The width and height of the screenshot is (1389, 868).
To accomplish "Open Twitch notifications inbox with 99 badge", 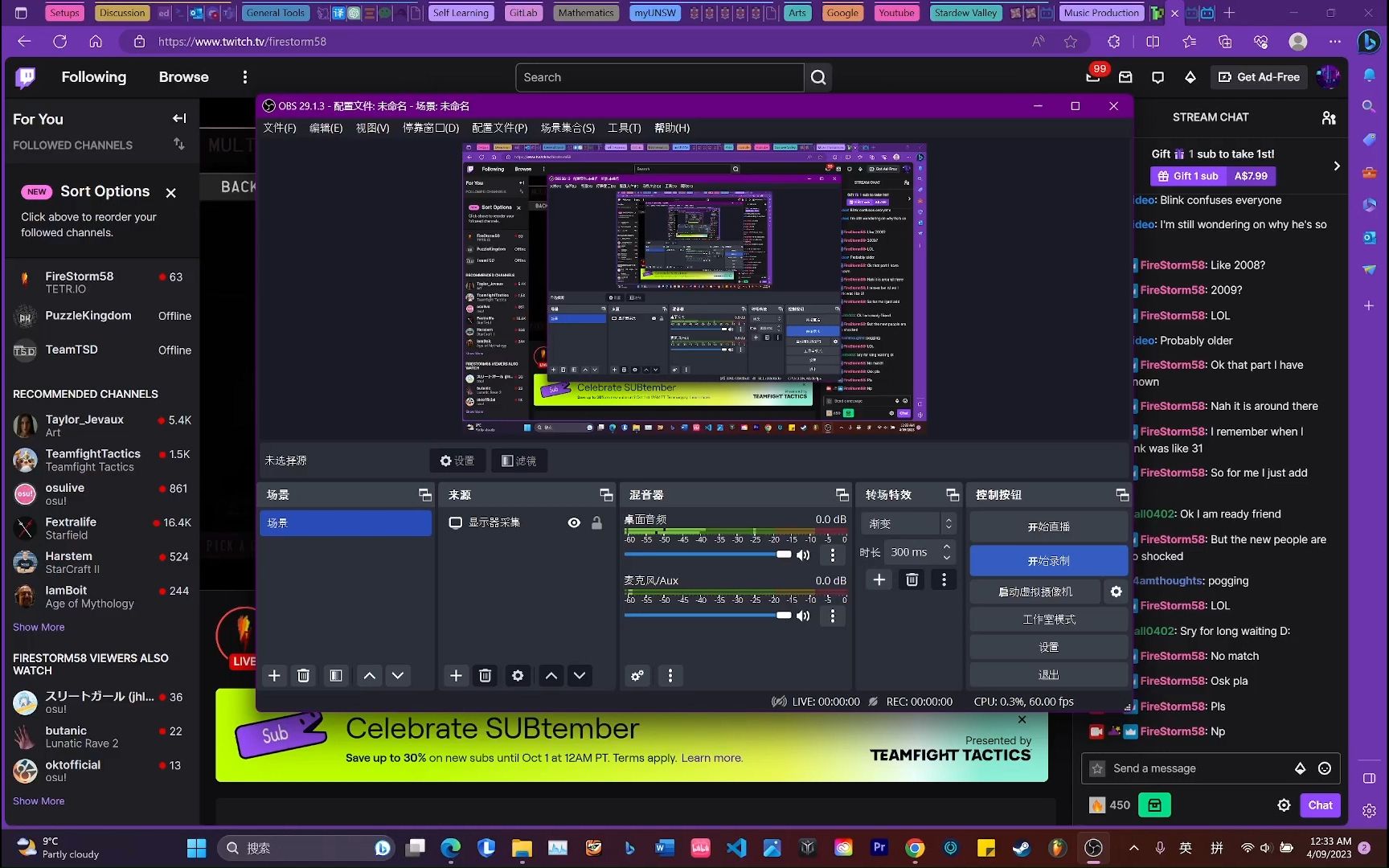I will (1093, 76).
